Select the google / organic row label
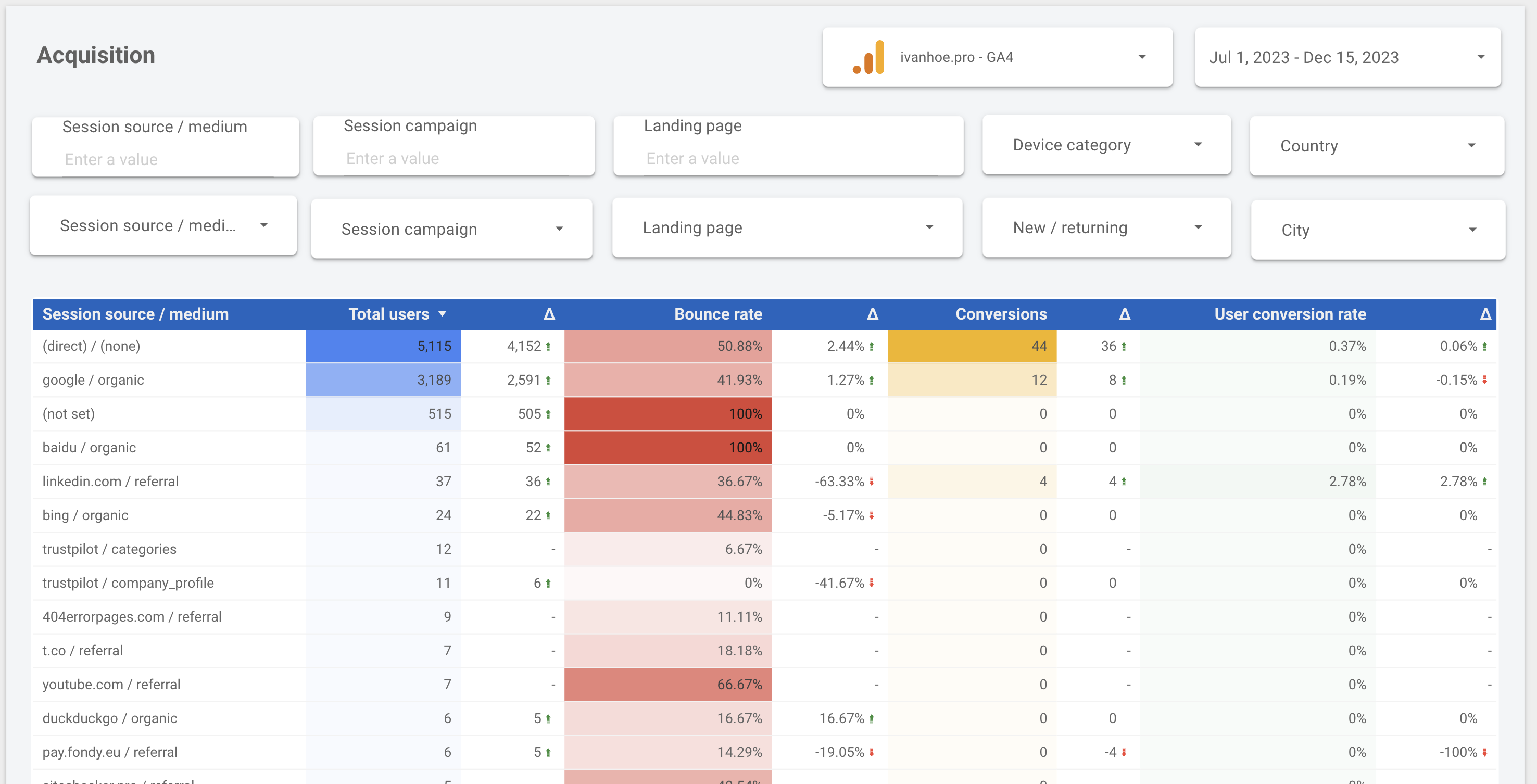This screenshot has width=1537, height=784. [93, 380]
